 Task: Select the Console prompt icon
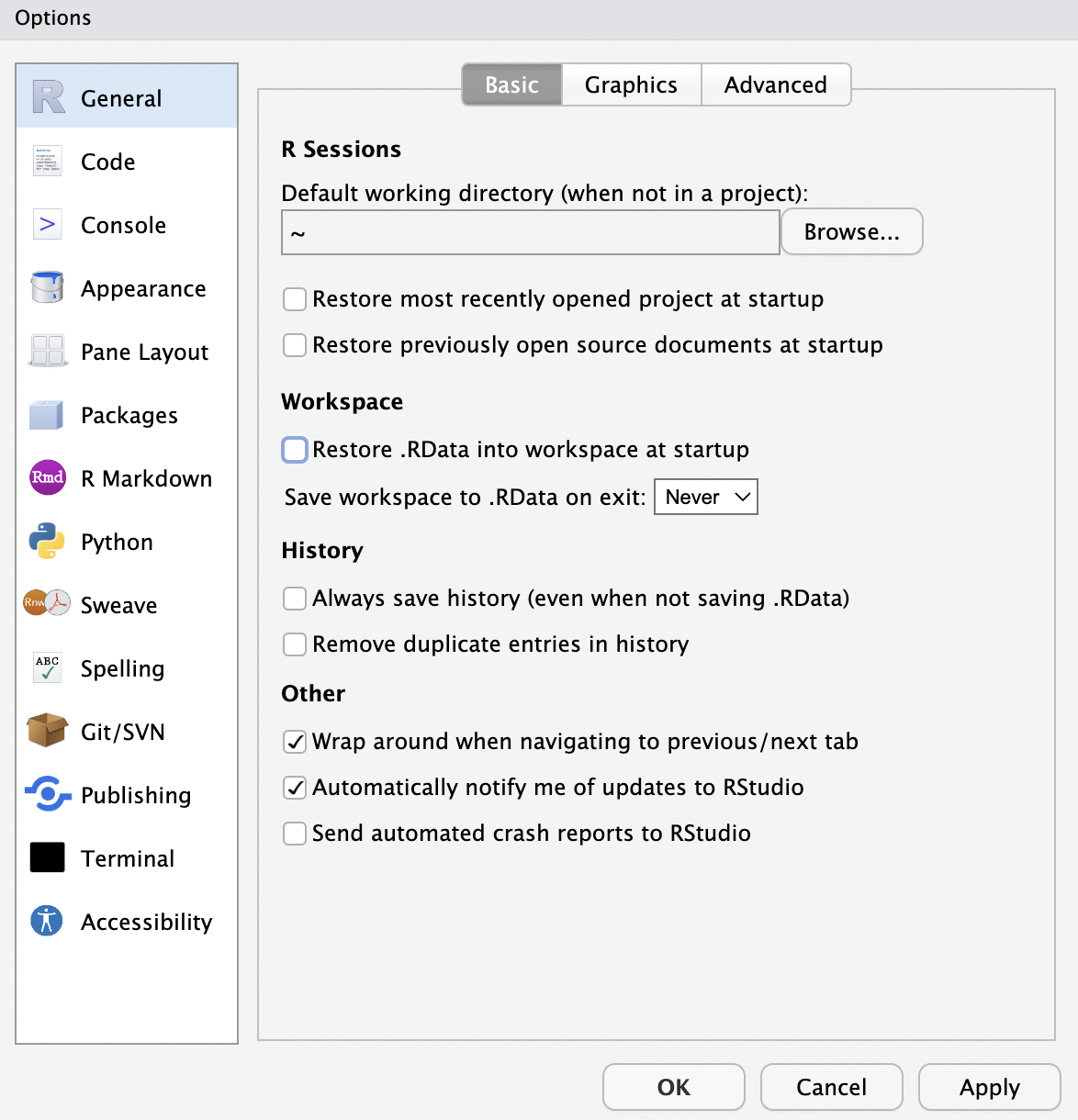point(48,225)
